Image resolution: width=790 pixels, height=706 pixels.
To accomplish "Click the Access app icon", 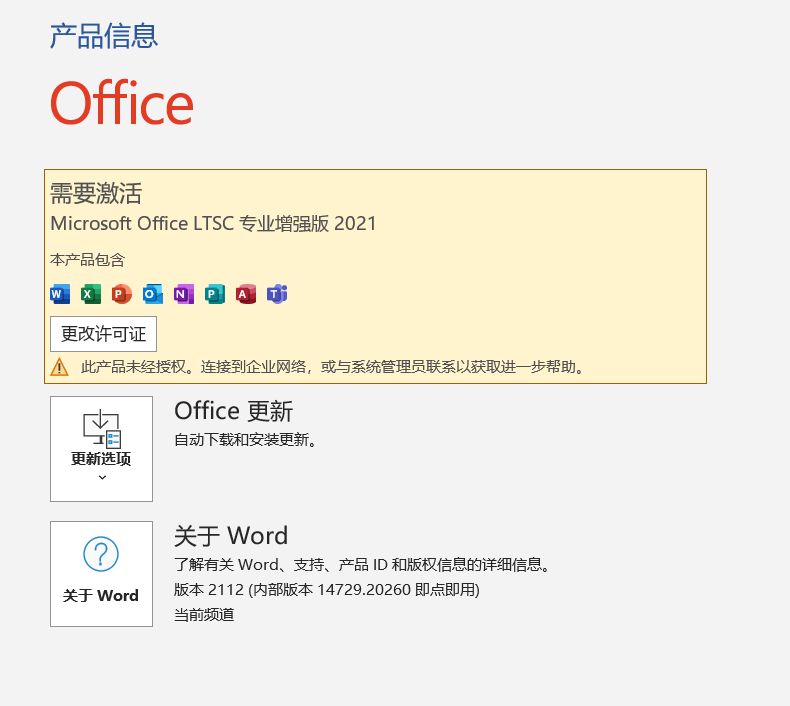I will point(246,294).
